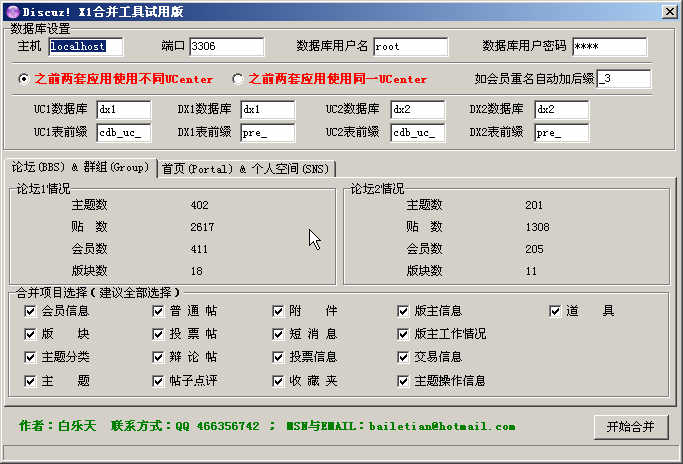Click the 端口 field showing 3306

[227, 47]
